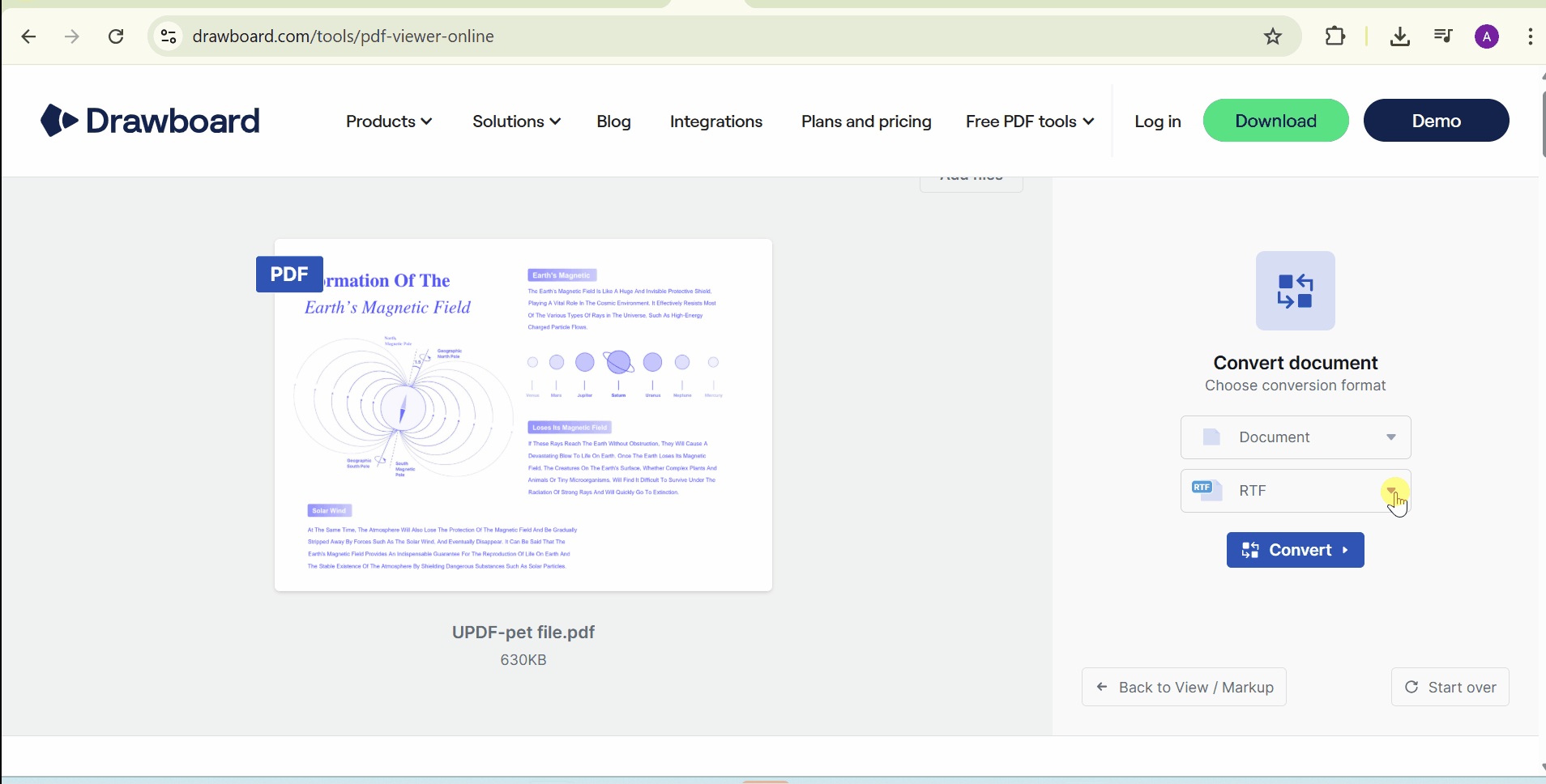The image size is (1546, 784).
Task: Open the Document category dropdown
Action: tap(1296, 437)
